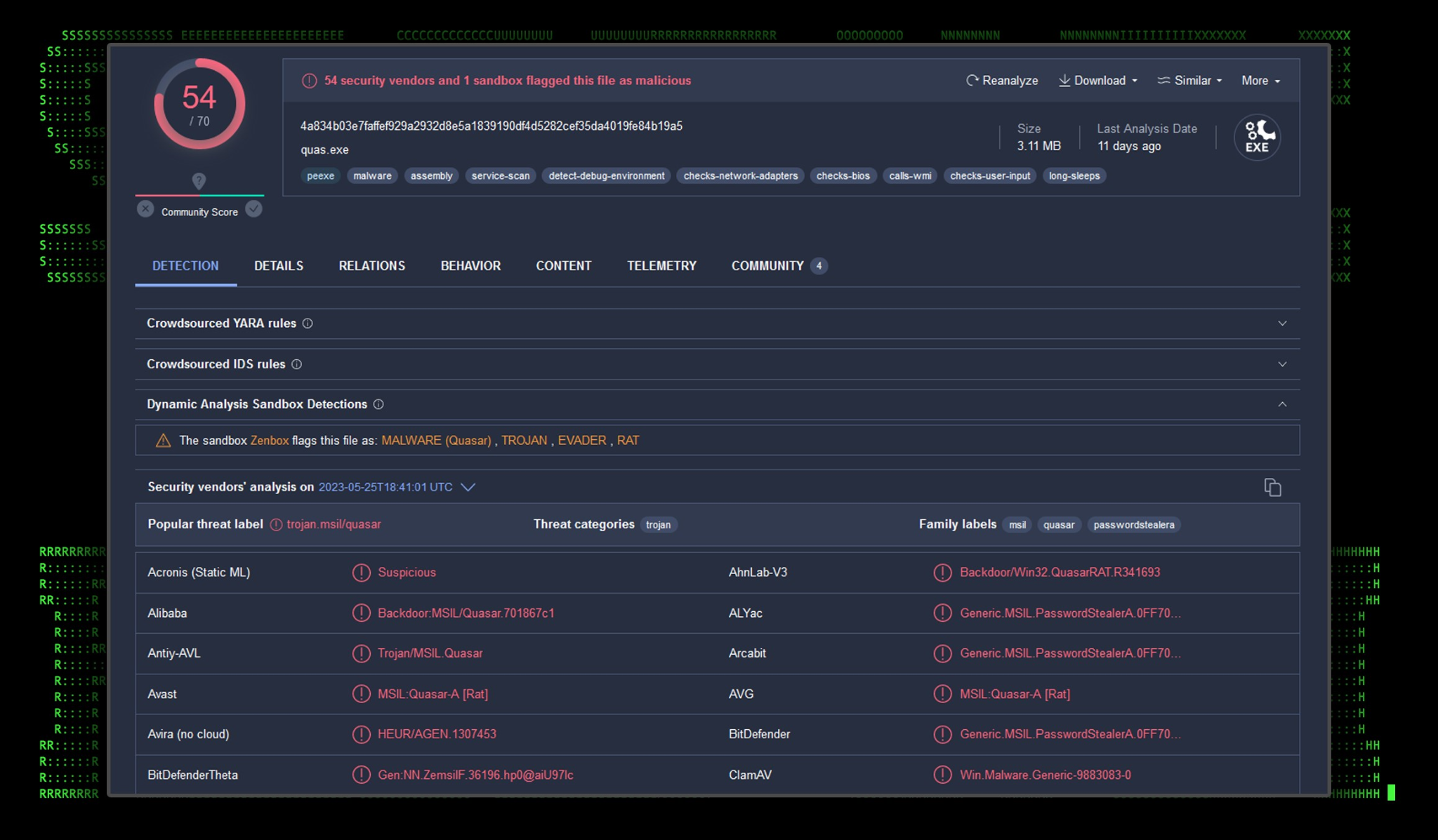Vote harmless with the Community Score checkmark button
1438x840 pixels.
[x=254, y=209]
